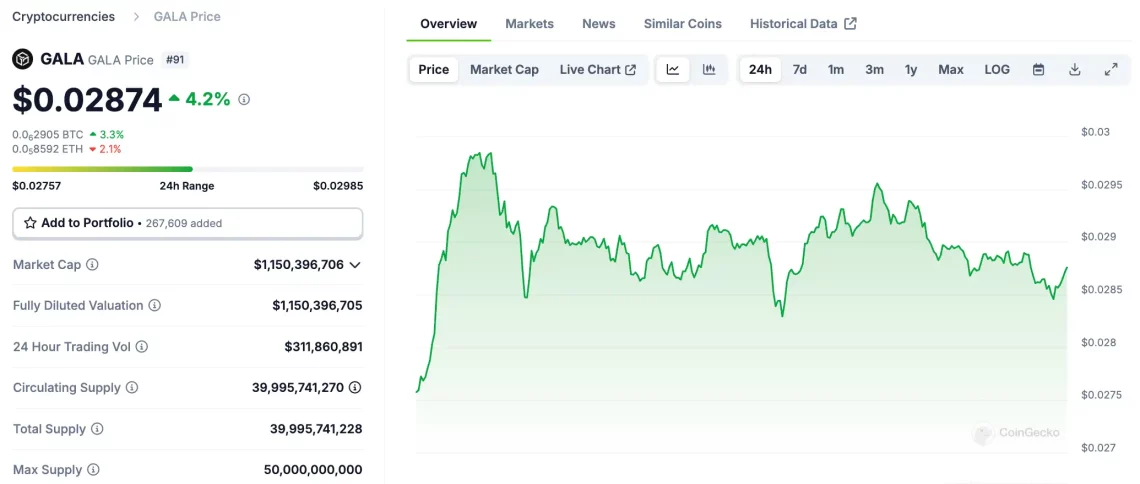Select Price chart toggle

(x=434, y=70)
